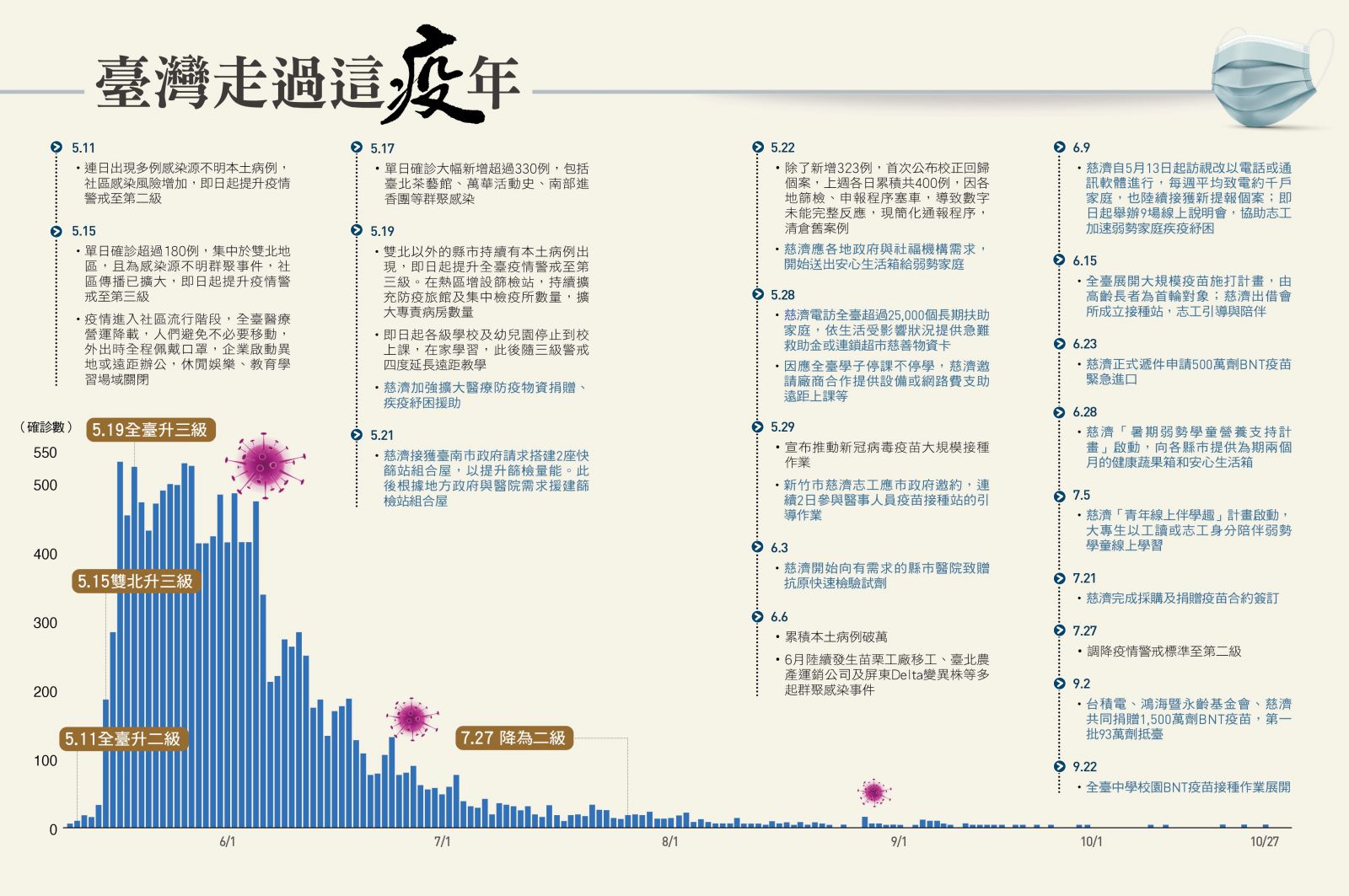Click the arrow bullet icon beside date 5.22
1349x896 pixels.
[x=758, y=148]
